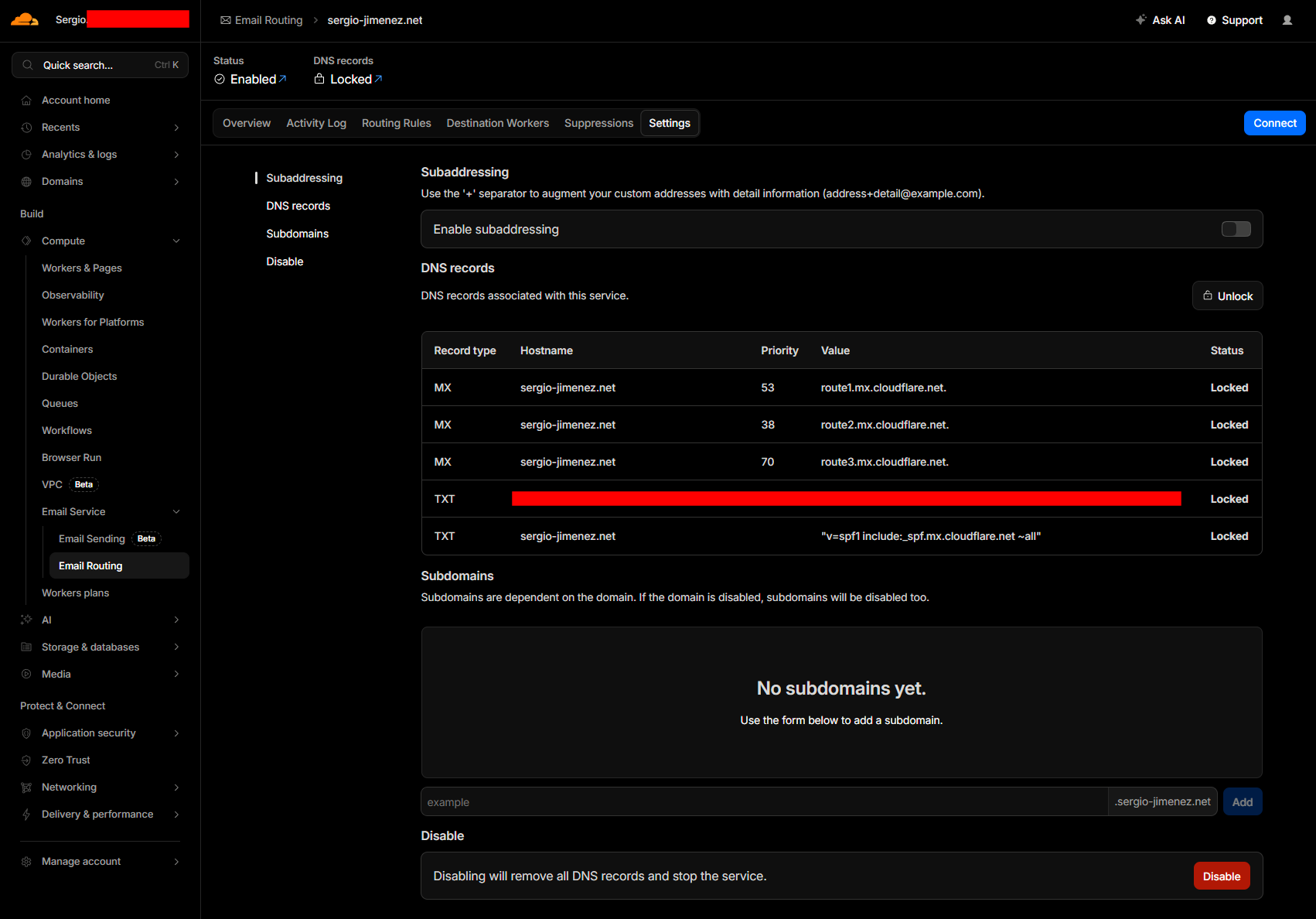Click the Account home house icon
This screenshot has height=919, width=1316.
[x=26, y=101]
